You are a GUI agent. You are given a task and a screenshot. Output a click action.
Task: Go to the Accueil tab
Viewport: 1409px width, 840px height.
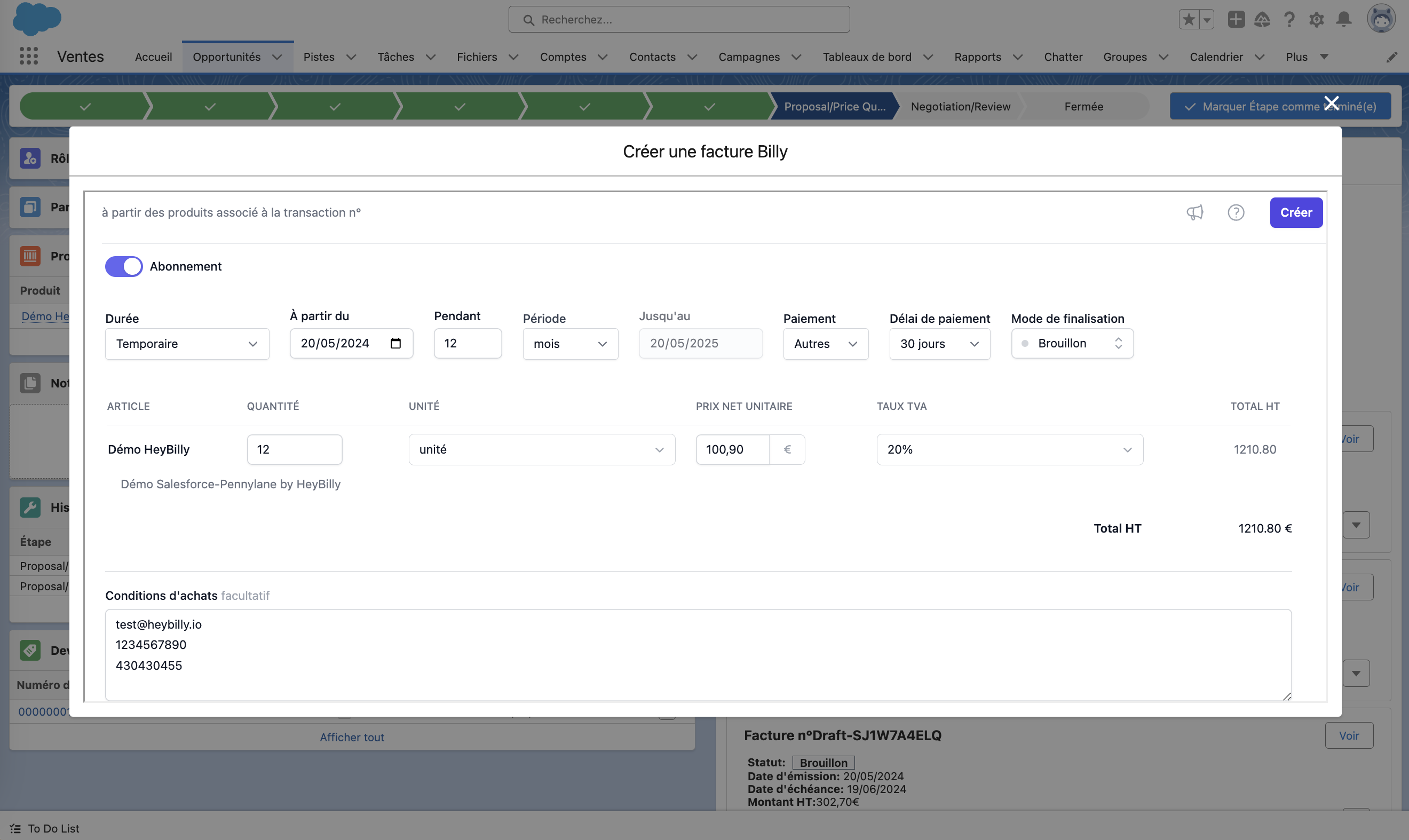pyautogui.click(x=153, y=57)
